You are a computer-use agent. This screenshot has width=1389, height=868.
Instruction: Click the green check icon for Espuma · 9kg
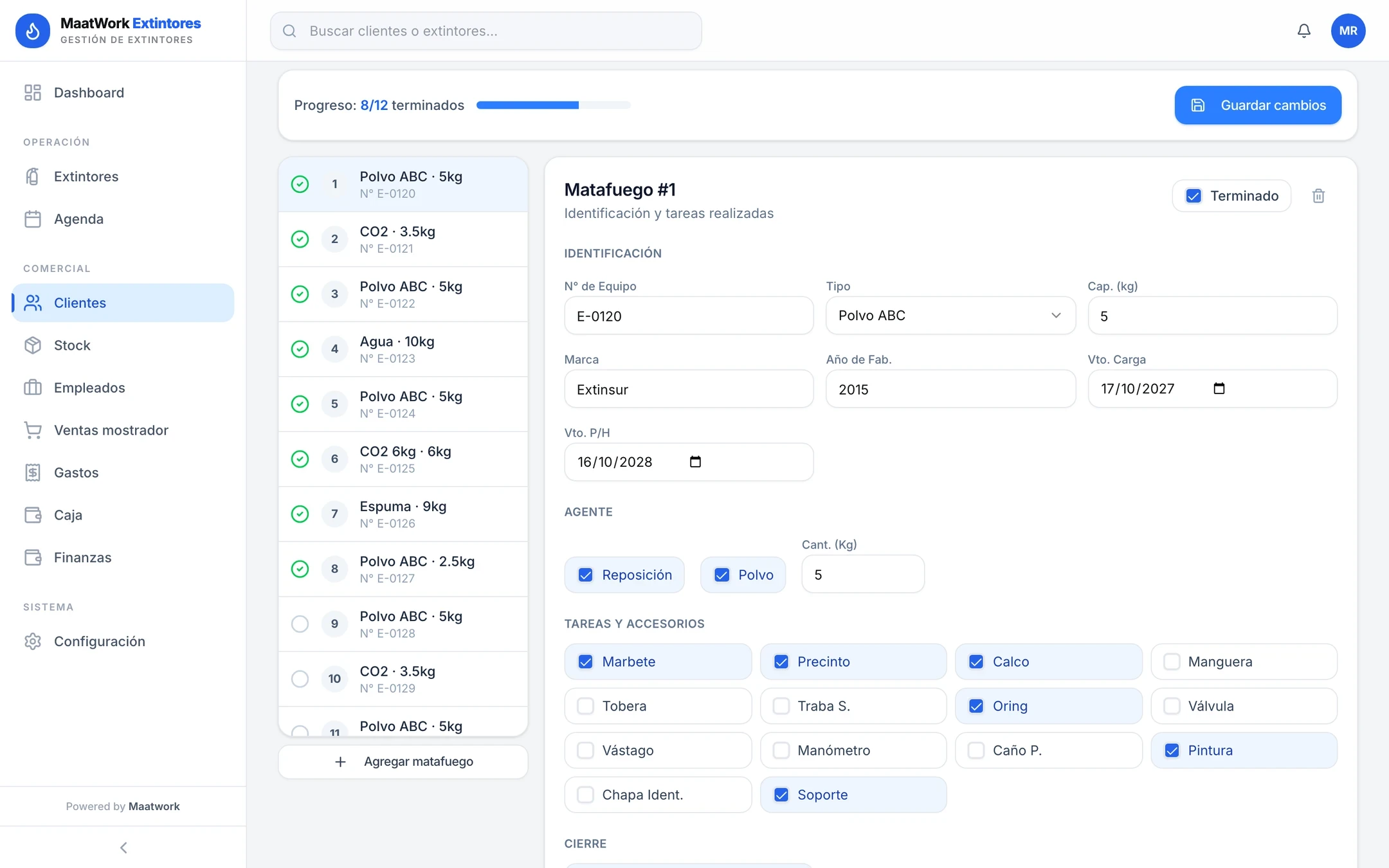(300, 514)
